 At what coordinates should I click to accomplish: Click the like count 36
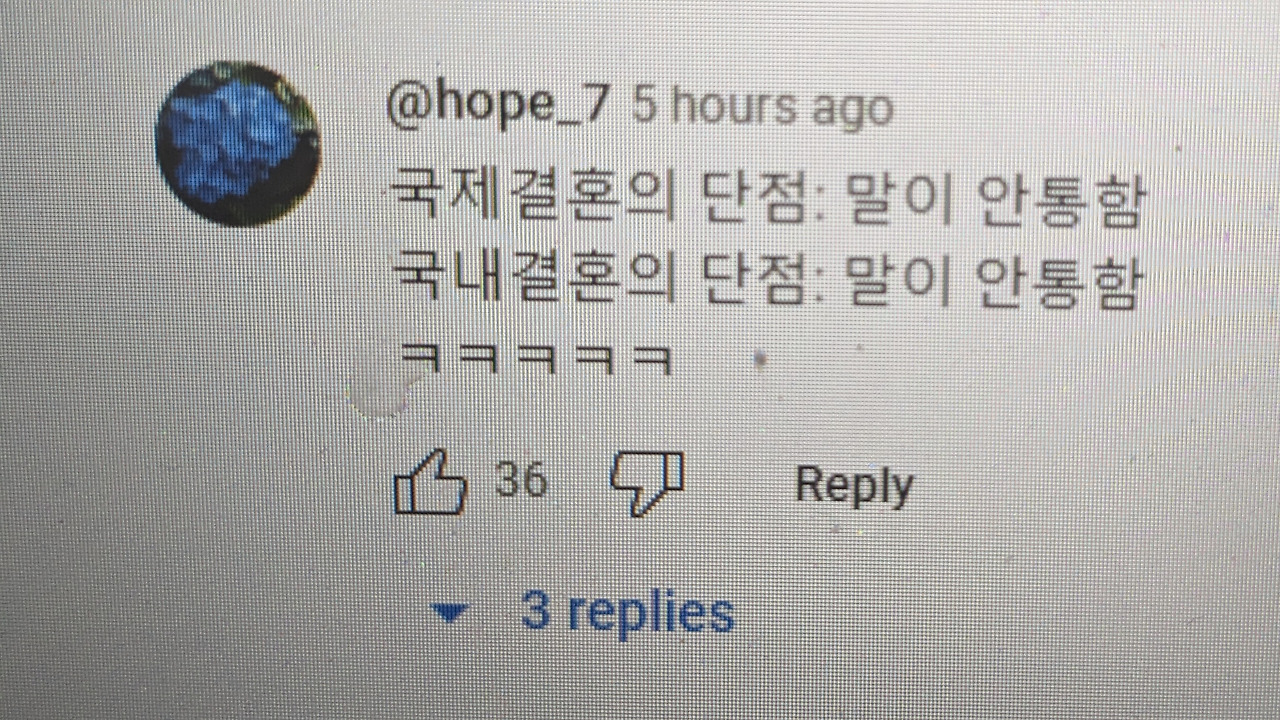tap(521, 481)
